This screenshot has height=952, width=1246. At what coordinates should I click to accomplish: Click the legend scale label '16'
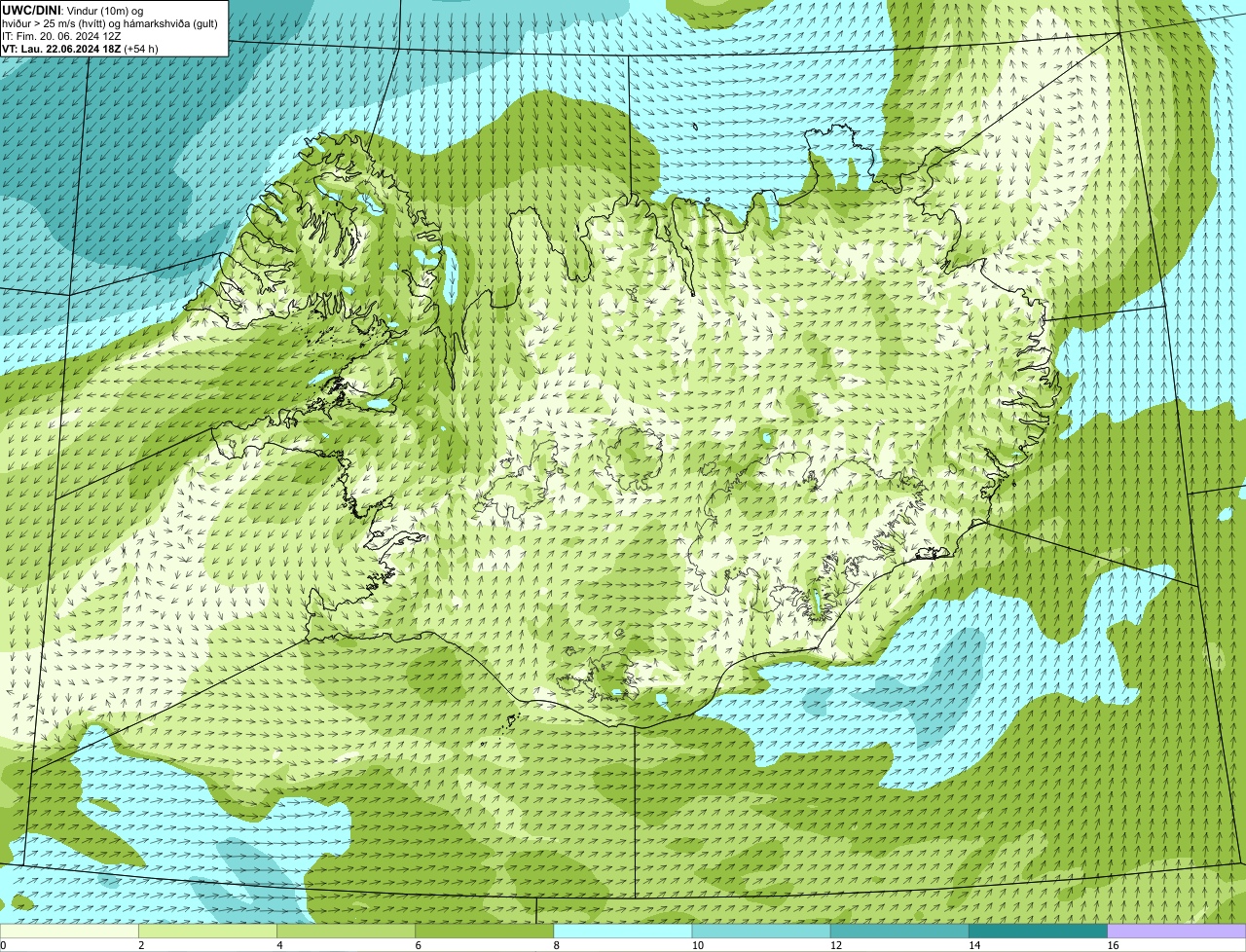pos(1113,945)
